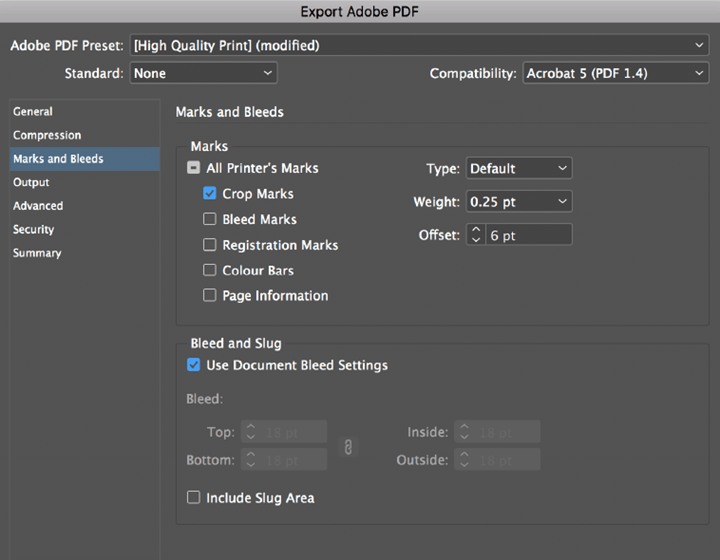Select the Security section
Viewport: 720px width, 560px height.
(x=34, y=230)
